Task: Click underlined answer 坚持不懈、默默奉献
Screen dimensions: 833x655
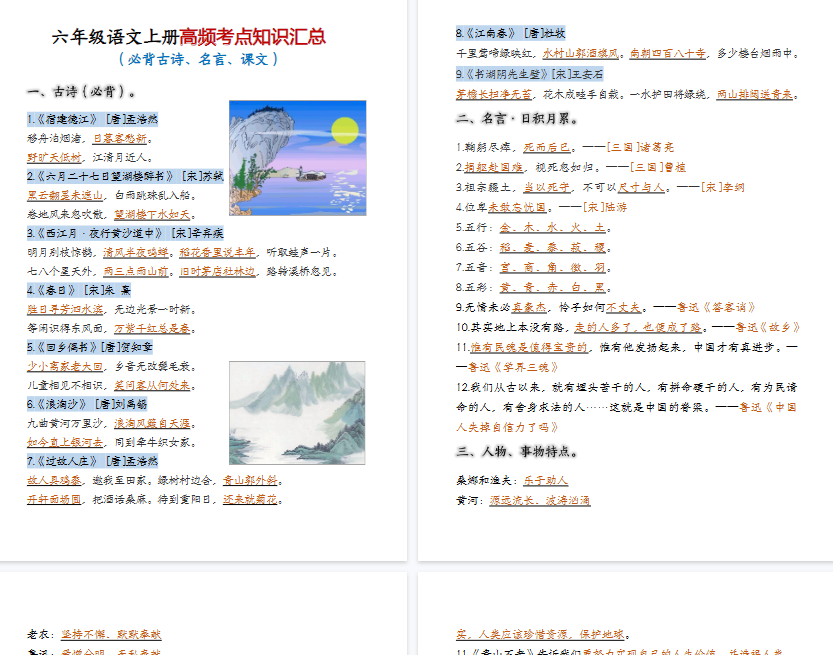Action: pyautogui.click(x=111, y=634)
